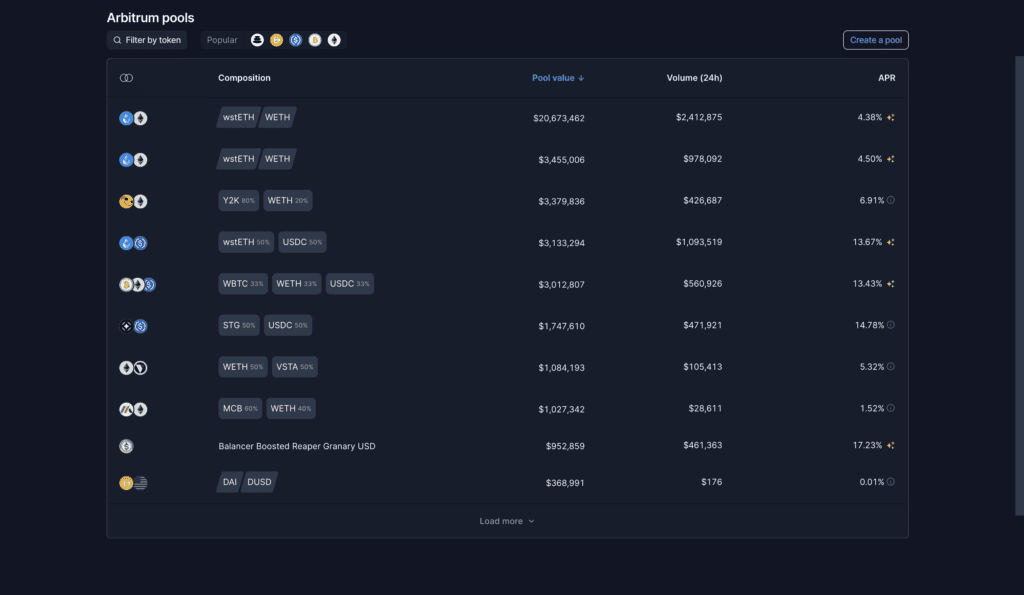The width and height of the screenshot is (1024, 595).
Task: Click the pool value $3,455,006
Action: point(561,160)
